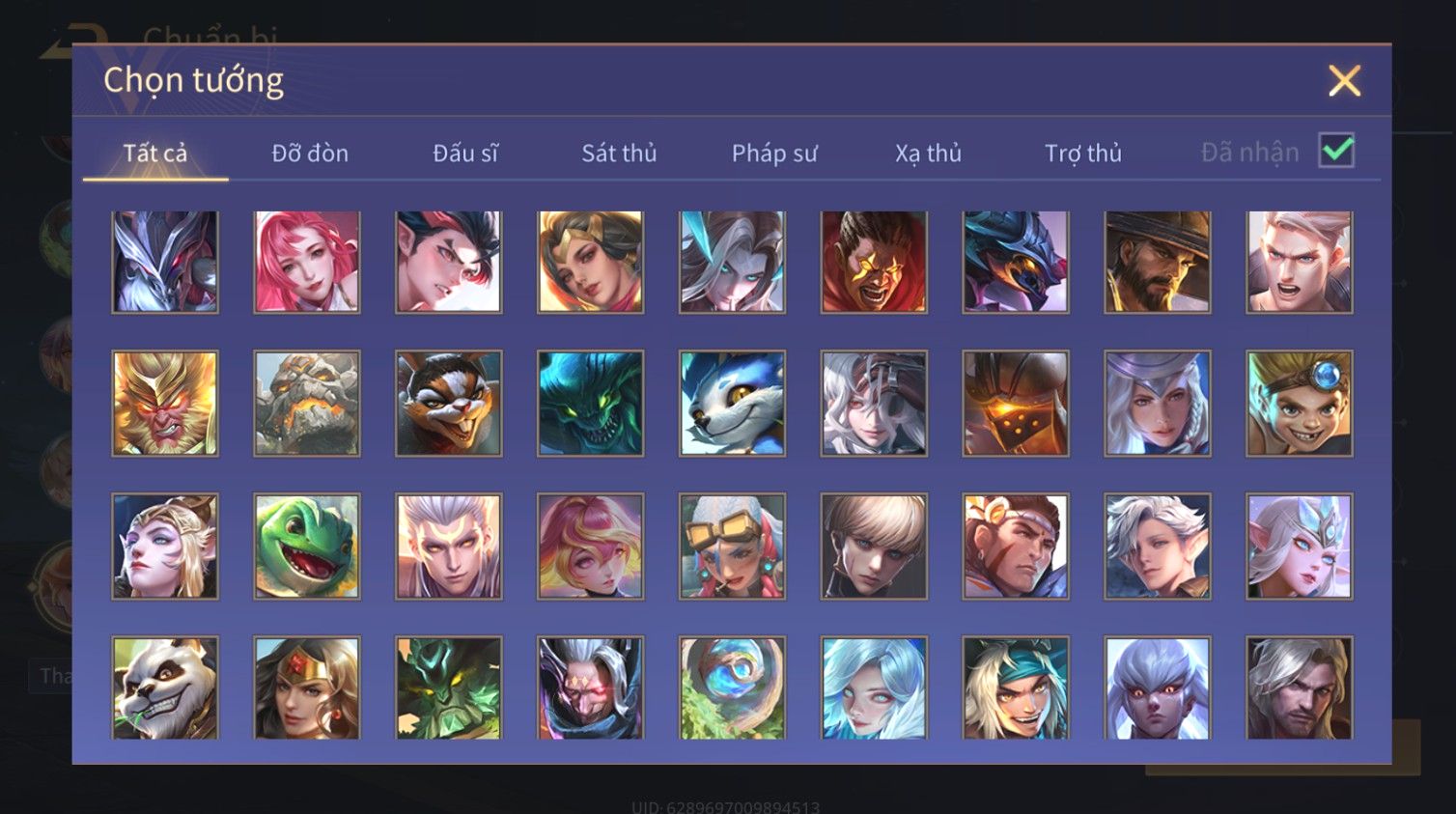Select the hero with yellow goggles

tap(732, 546)
